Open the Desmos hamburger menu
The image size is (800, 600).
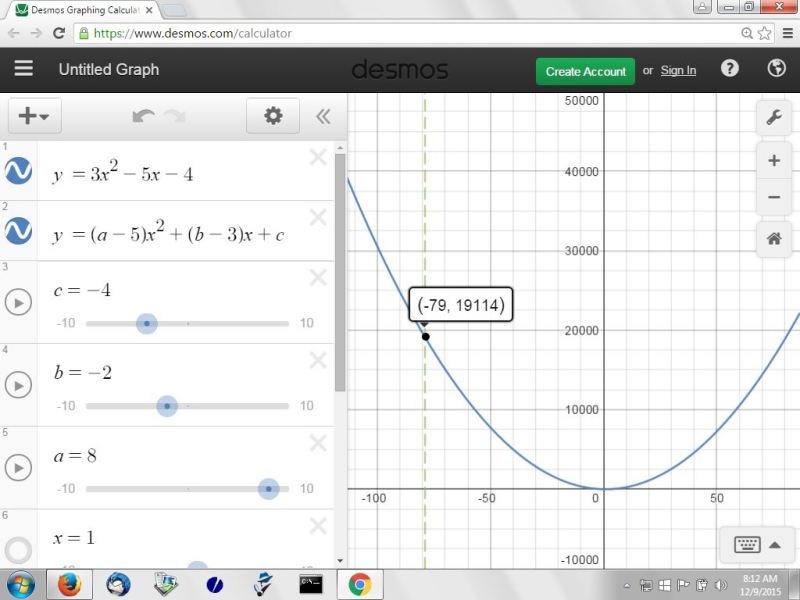[x=23, y=68]
